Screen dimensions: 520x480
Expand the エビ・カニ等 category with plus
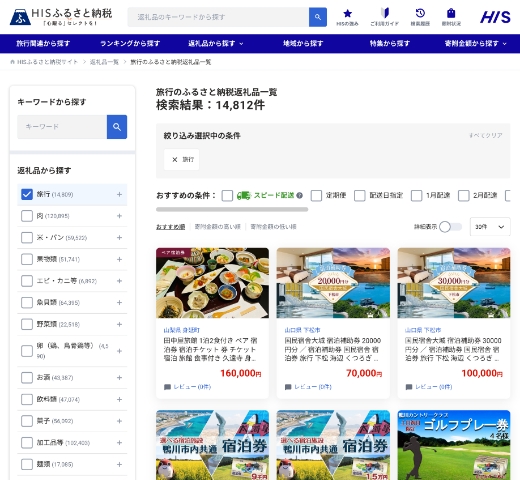(x=119, y=281)
